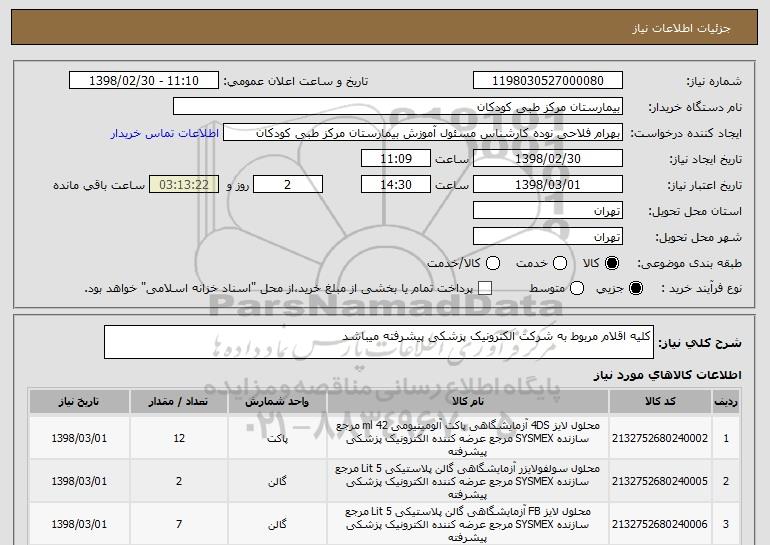Click the quantity 12 cell

[x=179, y=438]
